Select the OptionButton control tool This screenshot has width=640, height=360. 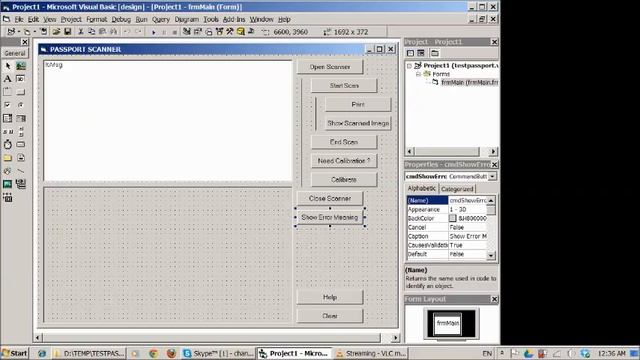pyautogui.click(x=21, y=105)
